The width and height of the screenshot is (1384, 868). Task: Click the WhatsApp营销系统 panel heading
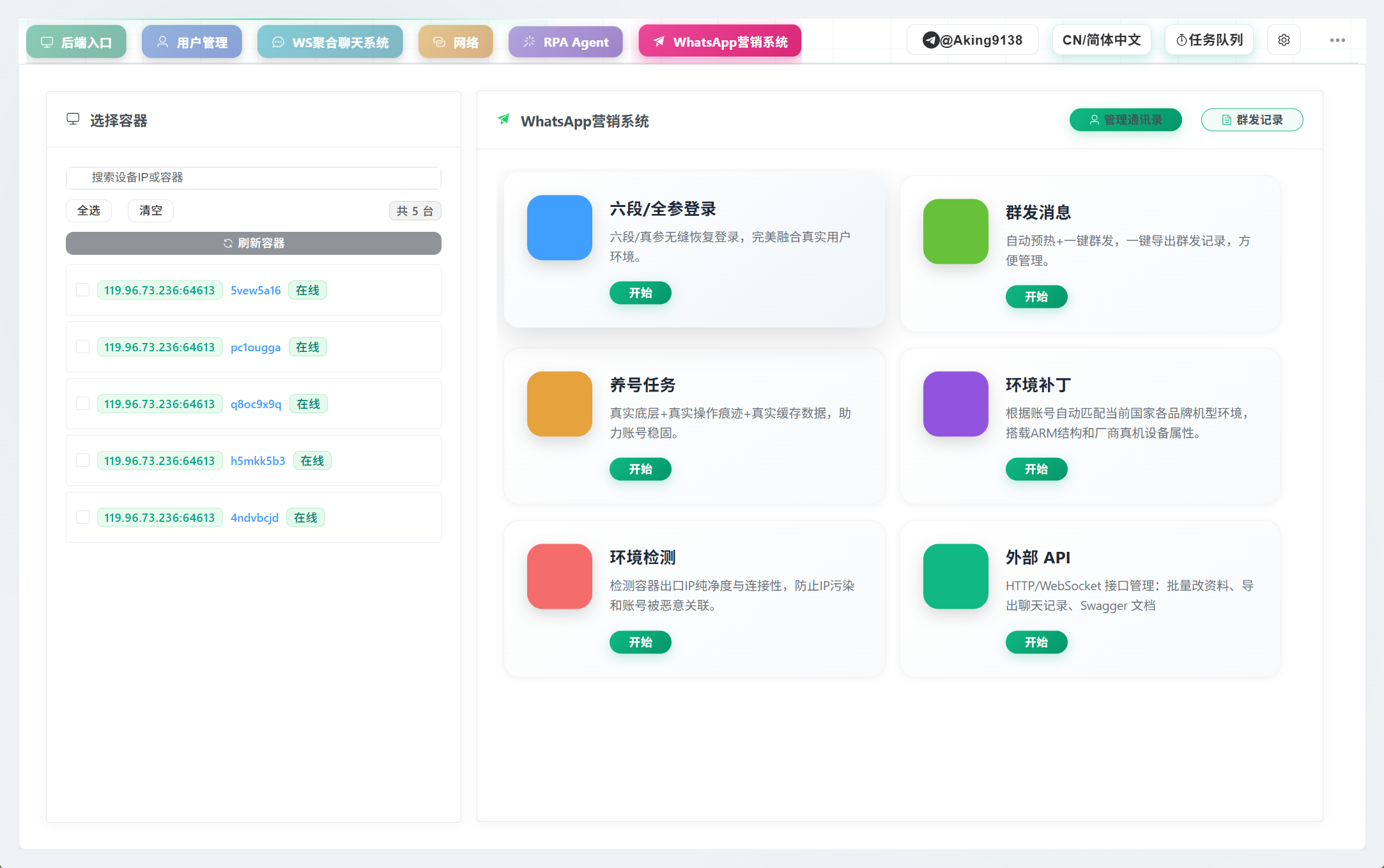(585, 121)
